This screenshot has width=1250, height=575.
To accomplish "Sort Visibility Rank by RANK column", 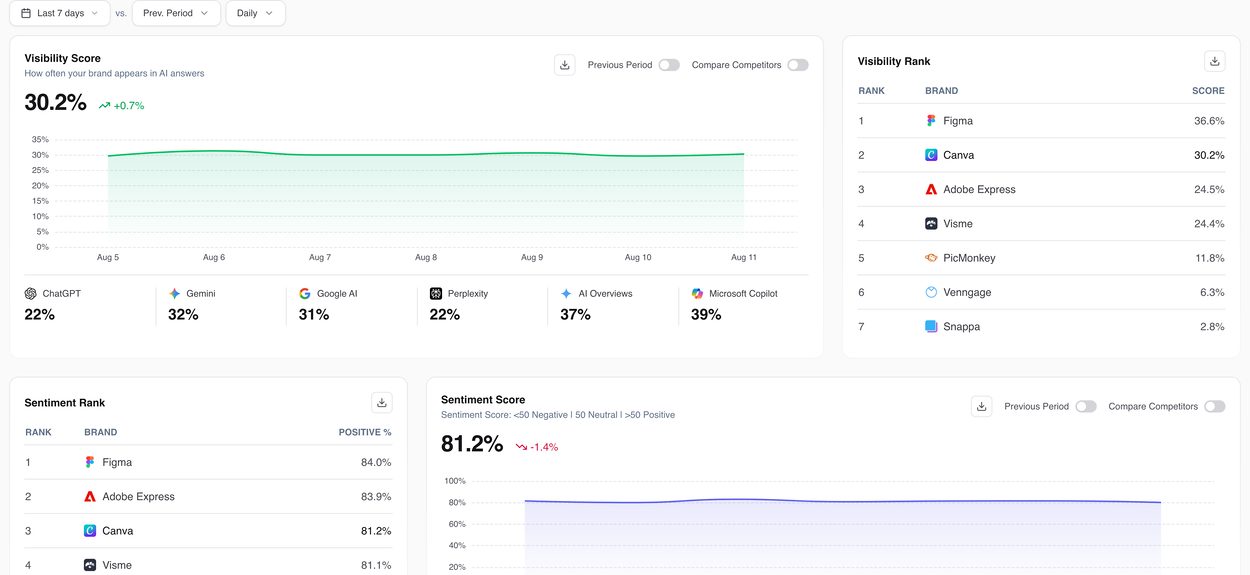I will click(x=872, y=91).
